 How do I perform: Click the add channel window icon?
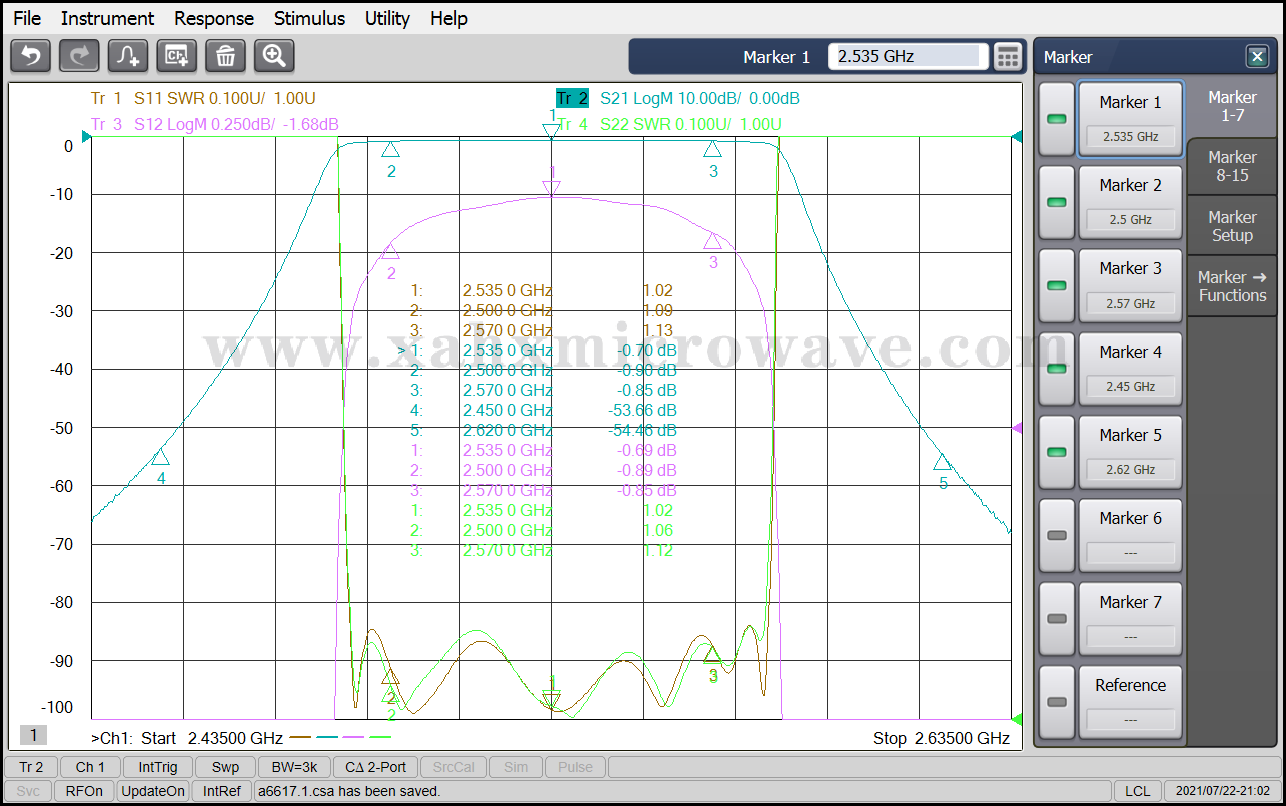point(177,56)
